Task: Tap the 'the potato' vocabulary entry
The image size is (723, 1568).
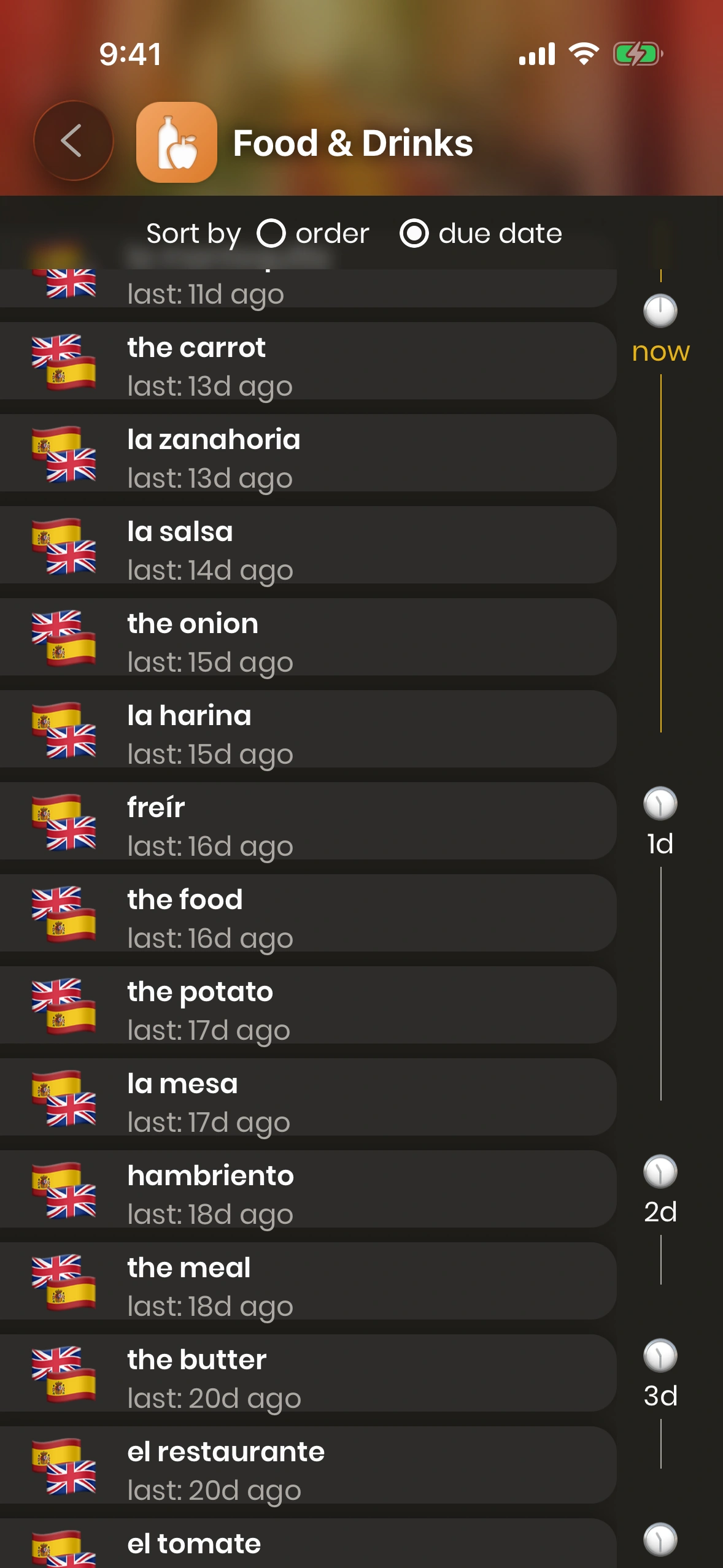Action: pos(307,1005)
